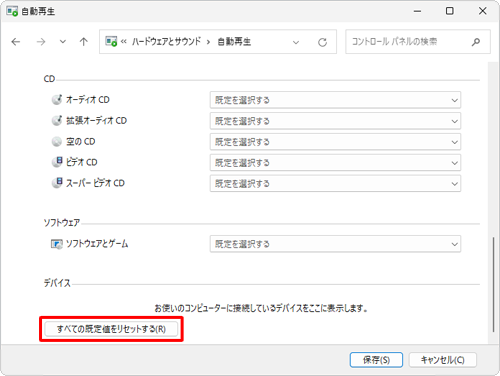Viewport: 500px width, 376px height.
Task: Click the window title bar 自動再生 icon
Action: 12,11
